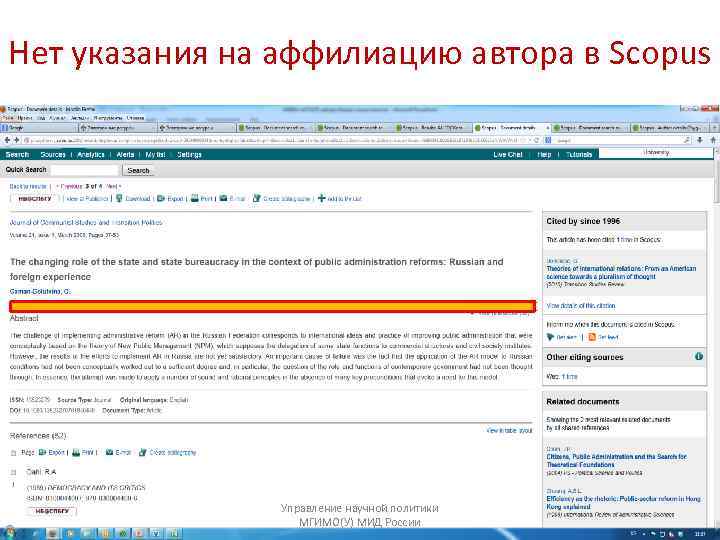
Task: Click the taskbar clock
Action: (700, 534)
